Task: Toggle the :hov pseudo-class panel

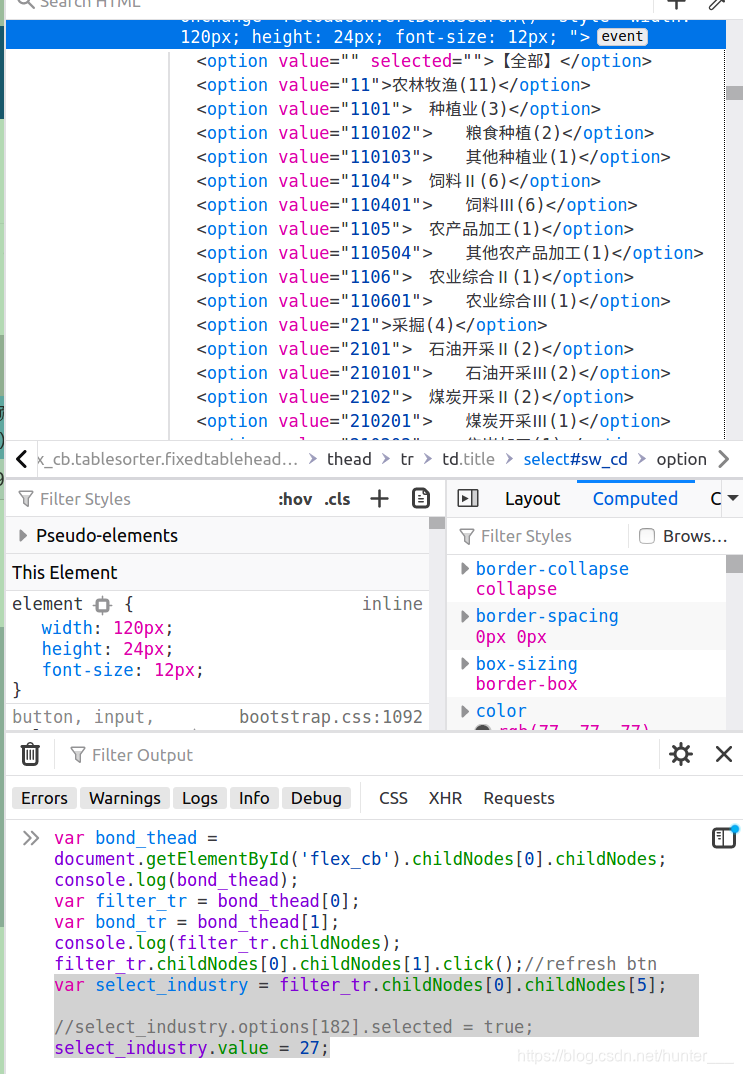Action: click(295, 498)
